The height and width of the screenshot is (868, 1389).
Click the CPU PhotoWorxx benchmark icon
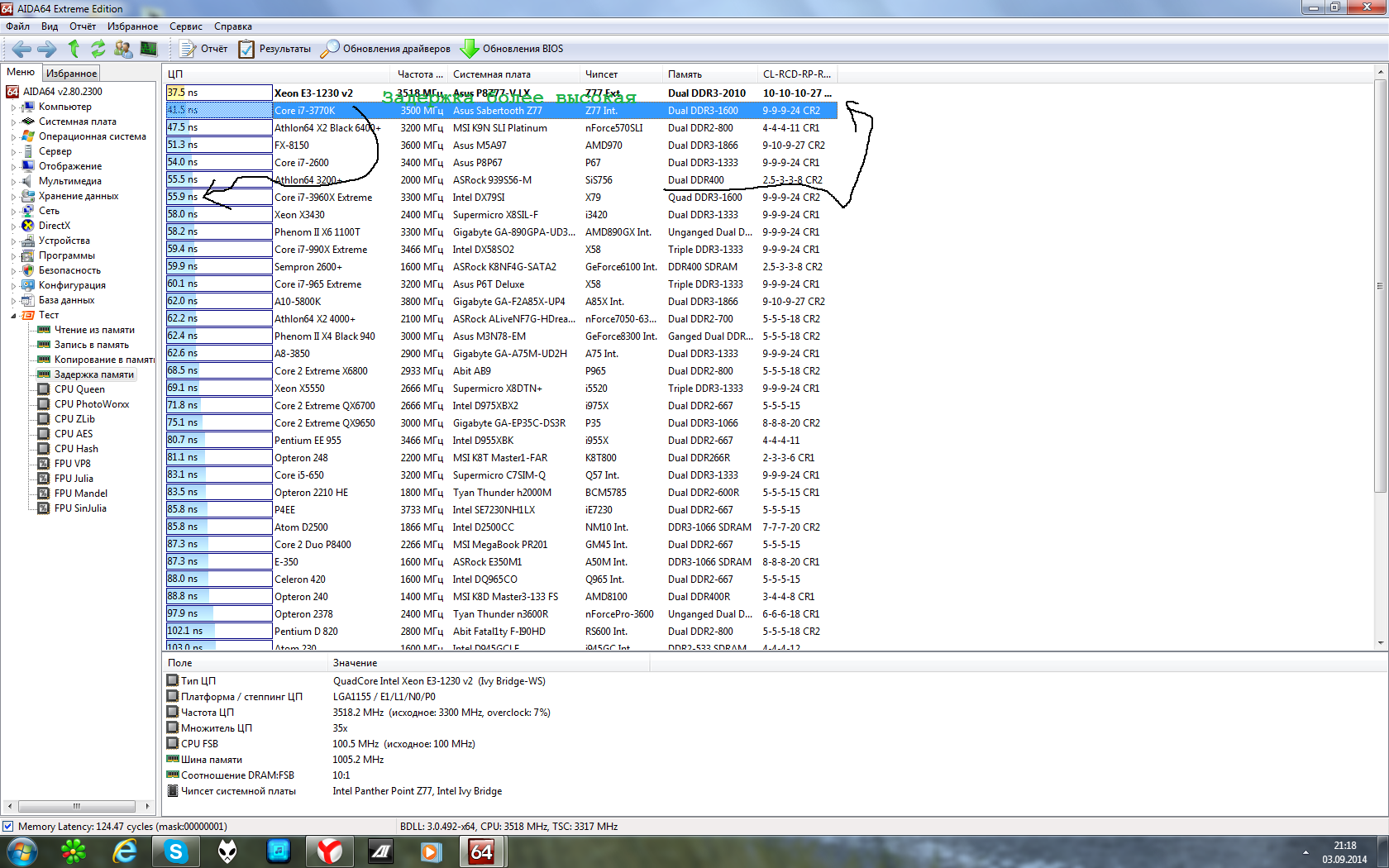[x=44, y=404]
